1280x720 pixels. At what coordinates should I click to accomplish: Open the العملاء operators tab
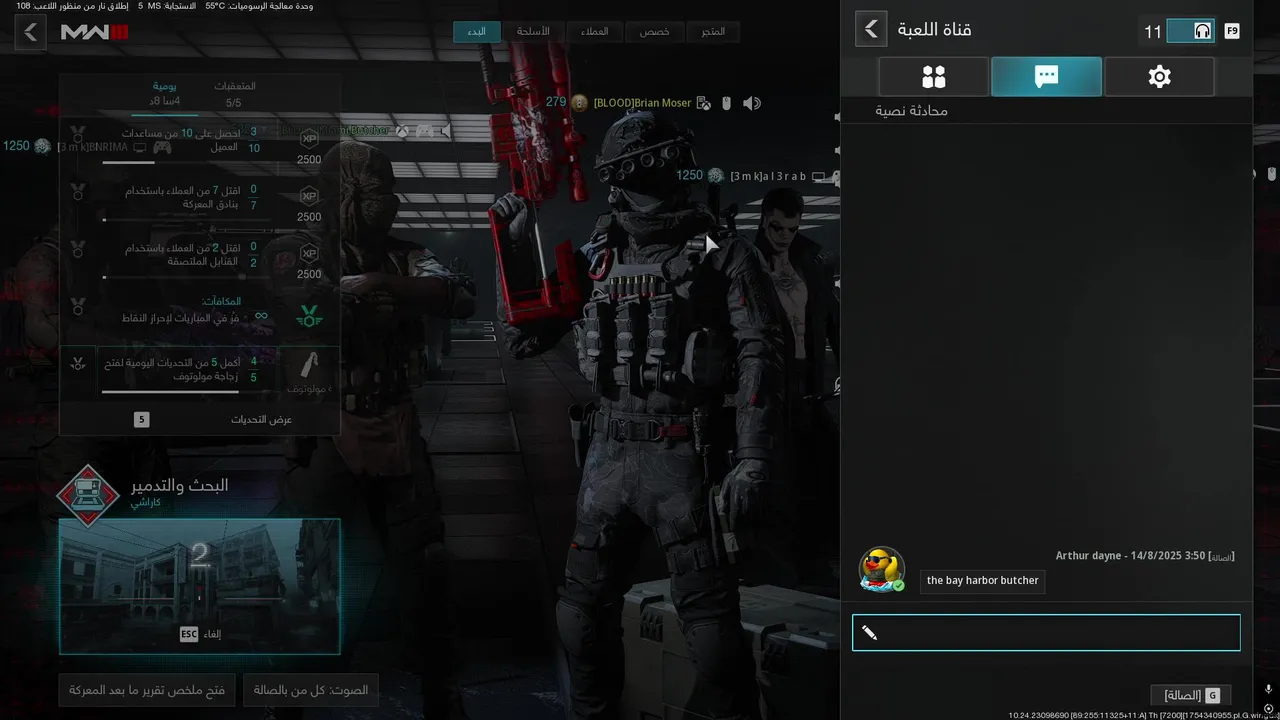[x=595, y=32]
